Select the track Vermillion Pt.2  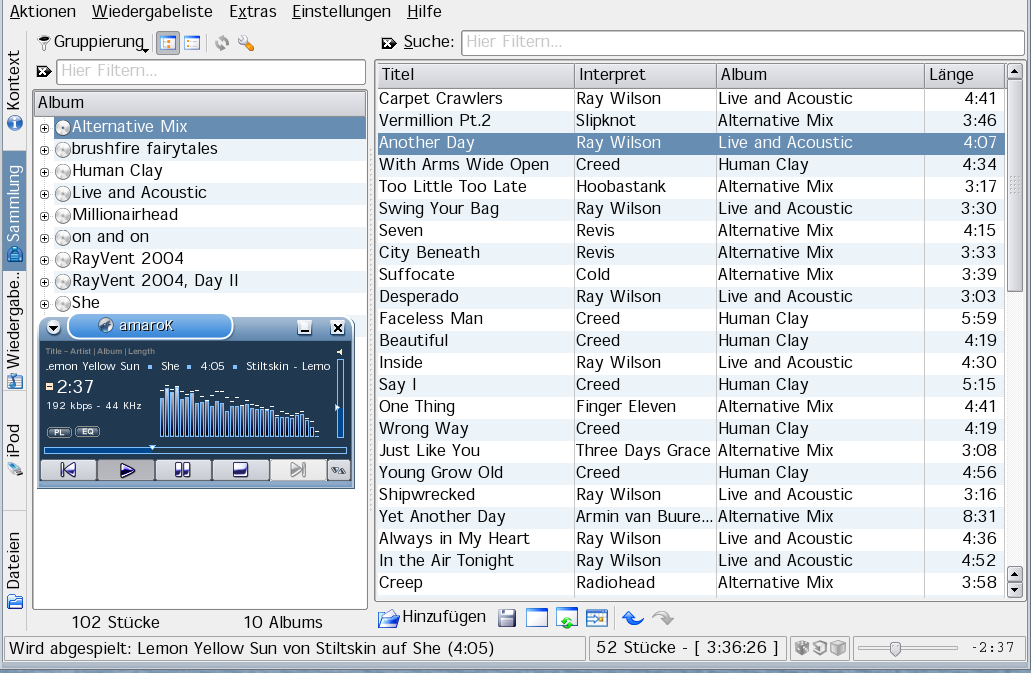[x=691, y=120]
